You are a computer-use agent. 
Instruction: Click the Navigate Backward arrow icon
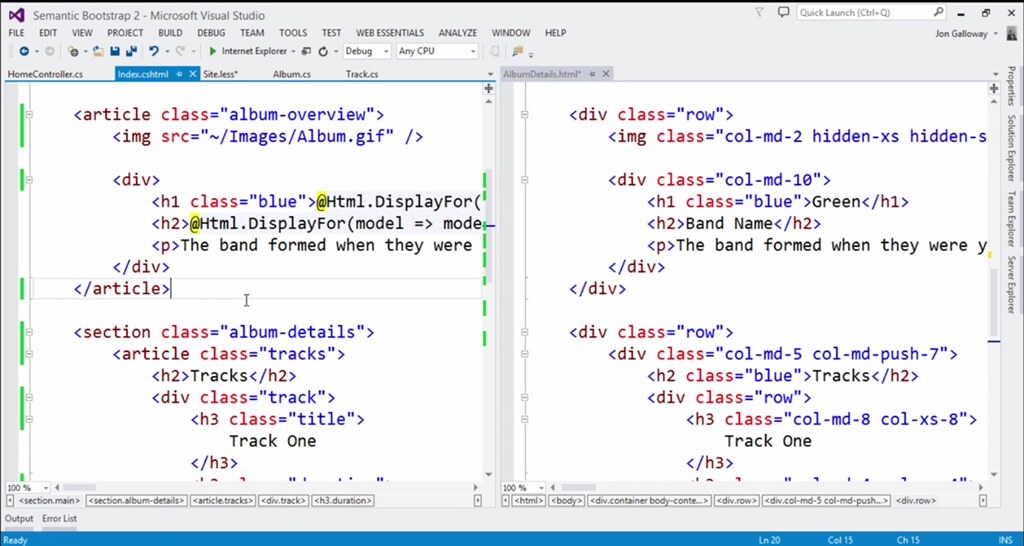click(x=24, y=51)
